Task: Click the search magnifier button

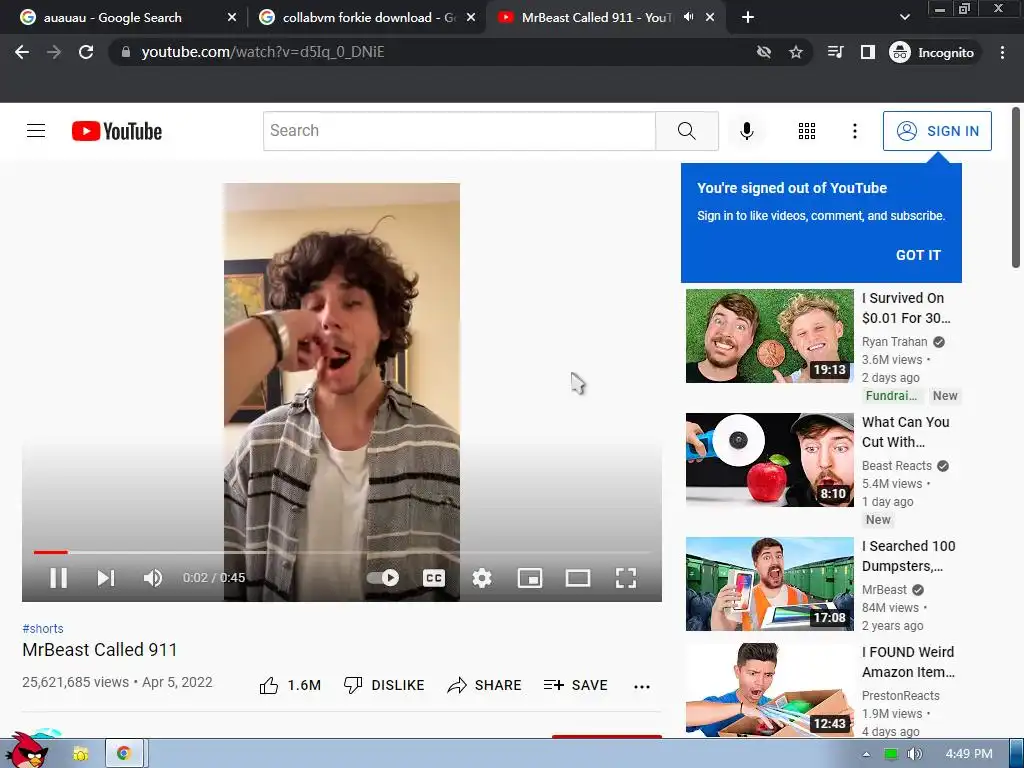Action: point(686,131)
